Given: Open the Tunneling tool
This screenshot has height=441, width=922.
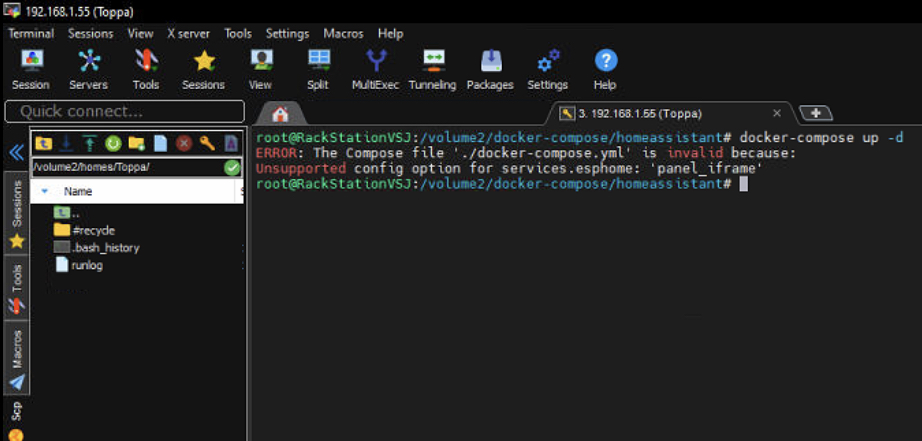Looking at the screenshot, I should [432, 68].
